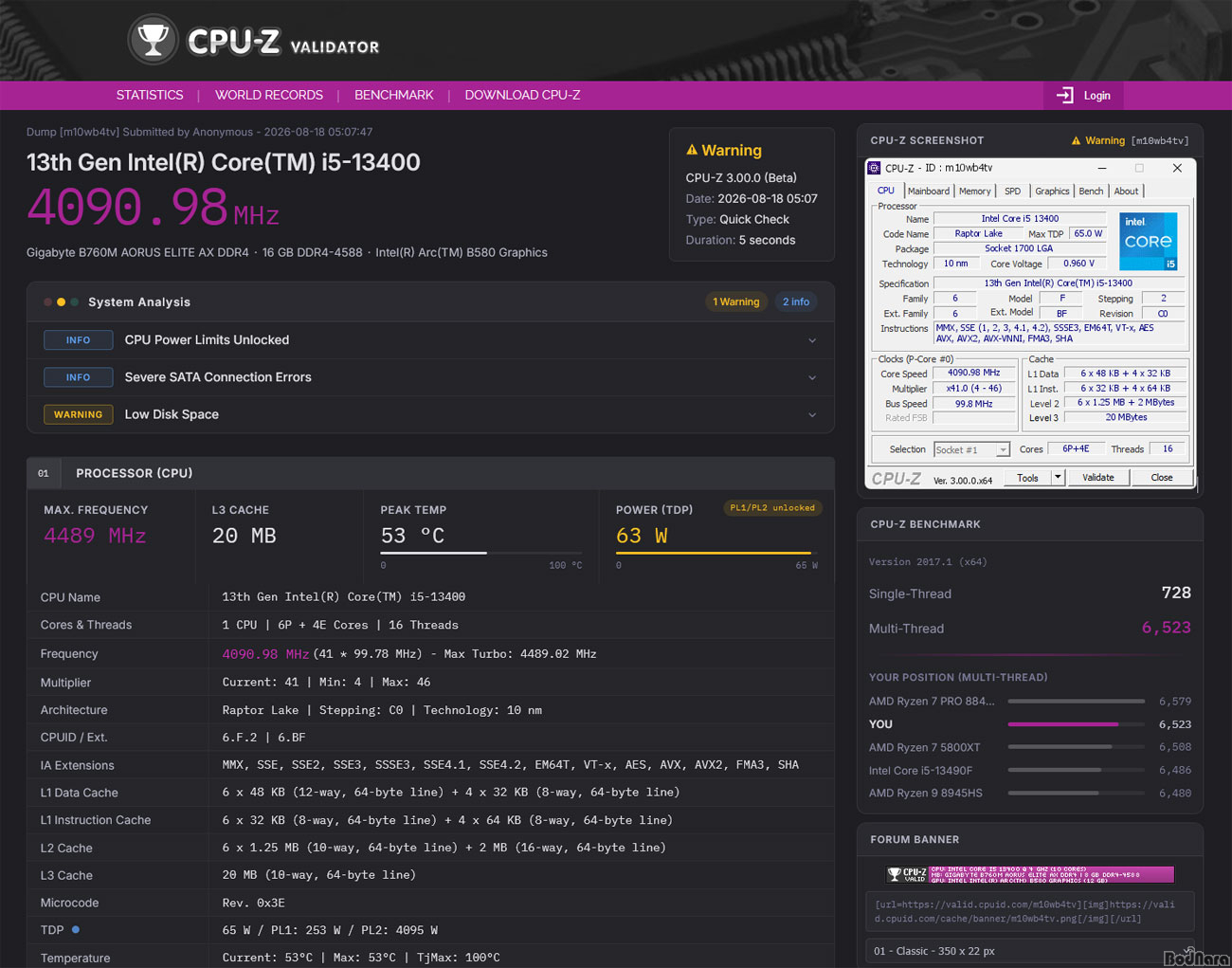Screen dimensions: 1232x968
Task: Click the Intel Core i5 badge logo
Action: click(x=1148, y=241)
